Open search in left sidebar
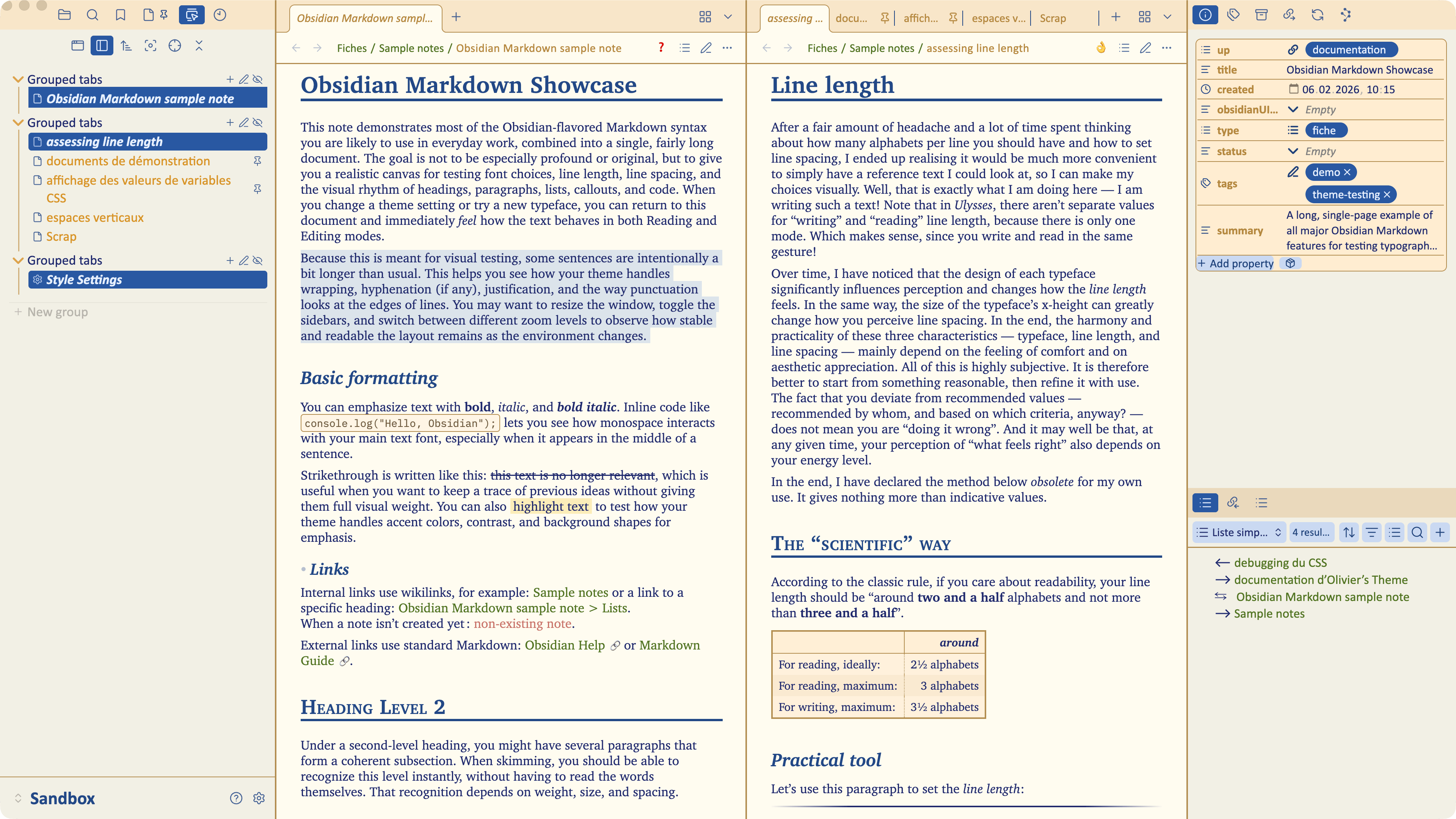The width and height of the screenshot is (1456, 819). tap(93, 15)
